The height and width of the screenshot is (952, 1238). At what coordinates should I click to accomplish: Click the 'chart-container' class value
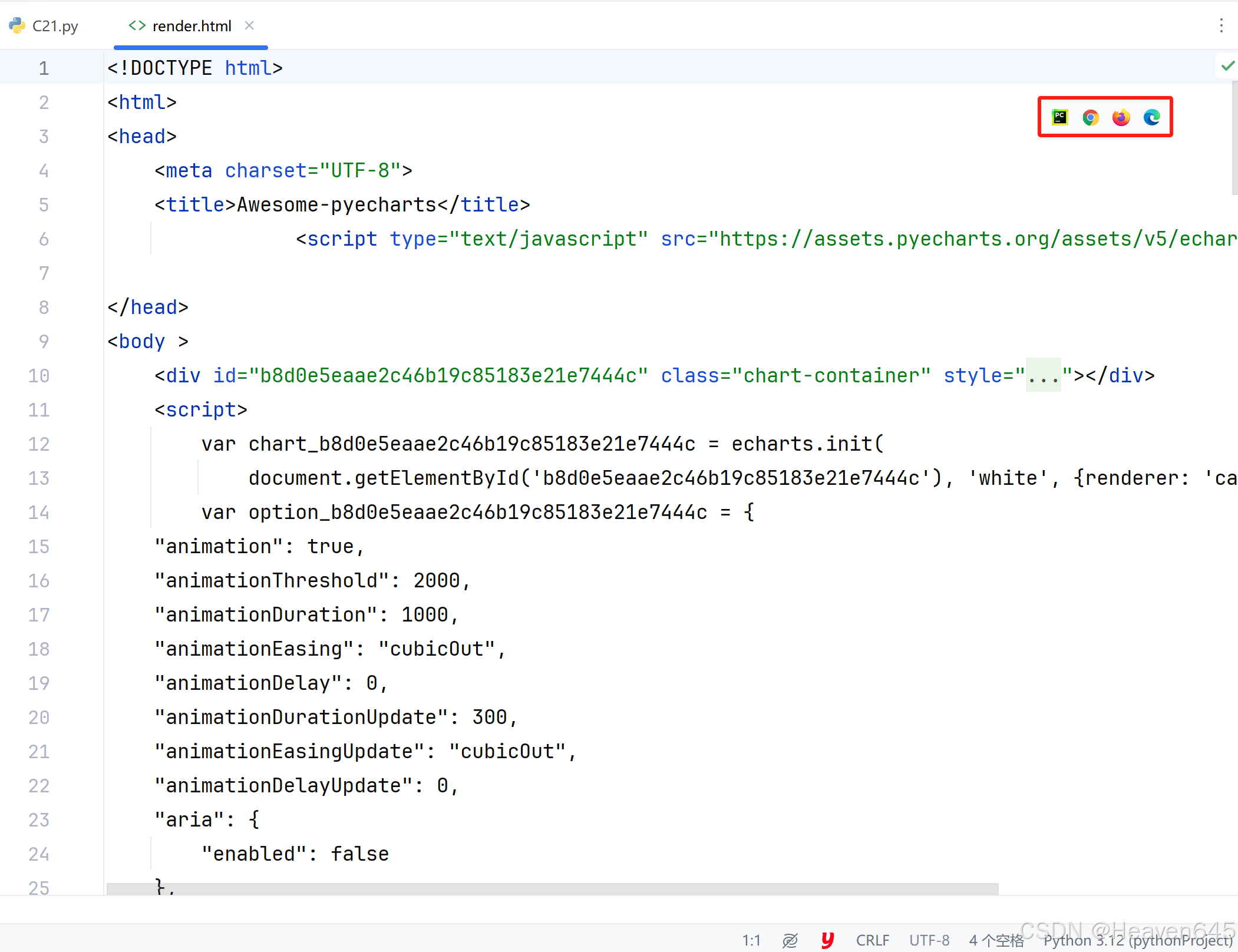(x=831, y=375)
